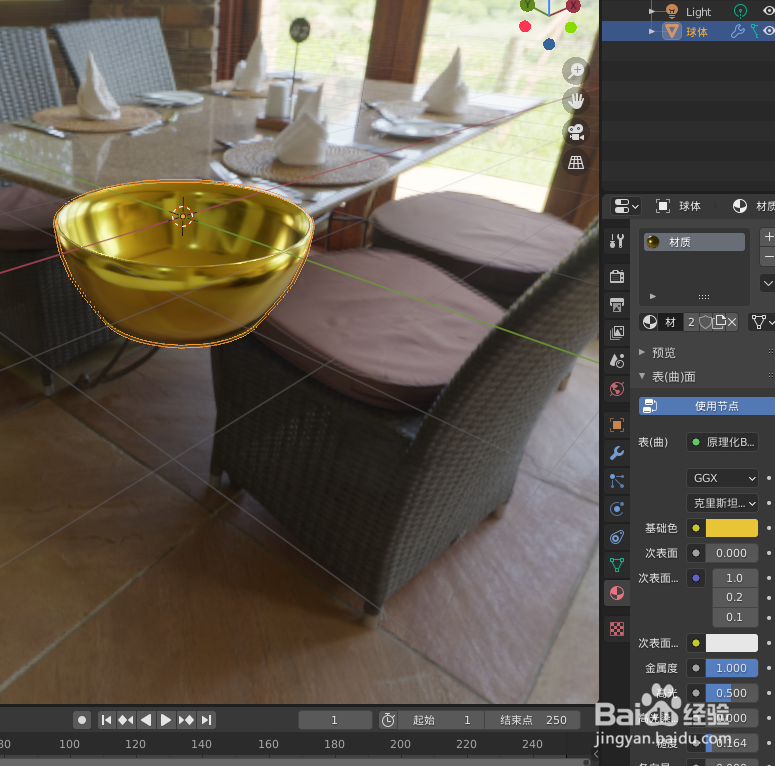This screenshot has width=775, height=766.
Task: Jump to next keyframe
Action: [186, 720]
